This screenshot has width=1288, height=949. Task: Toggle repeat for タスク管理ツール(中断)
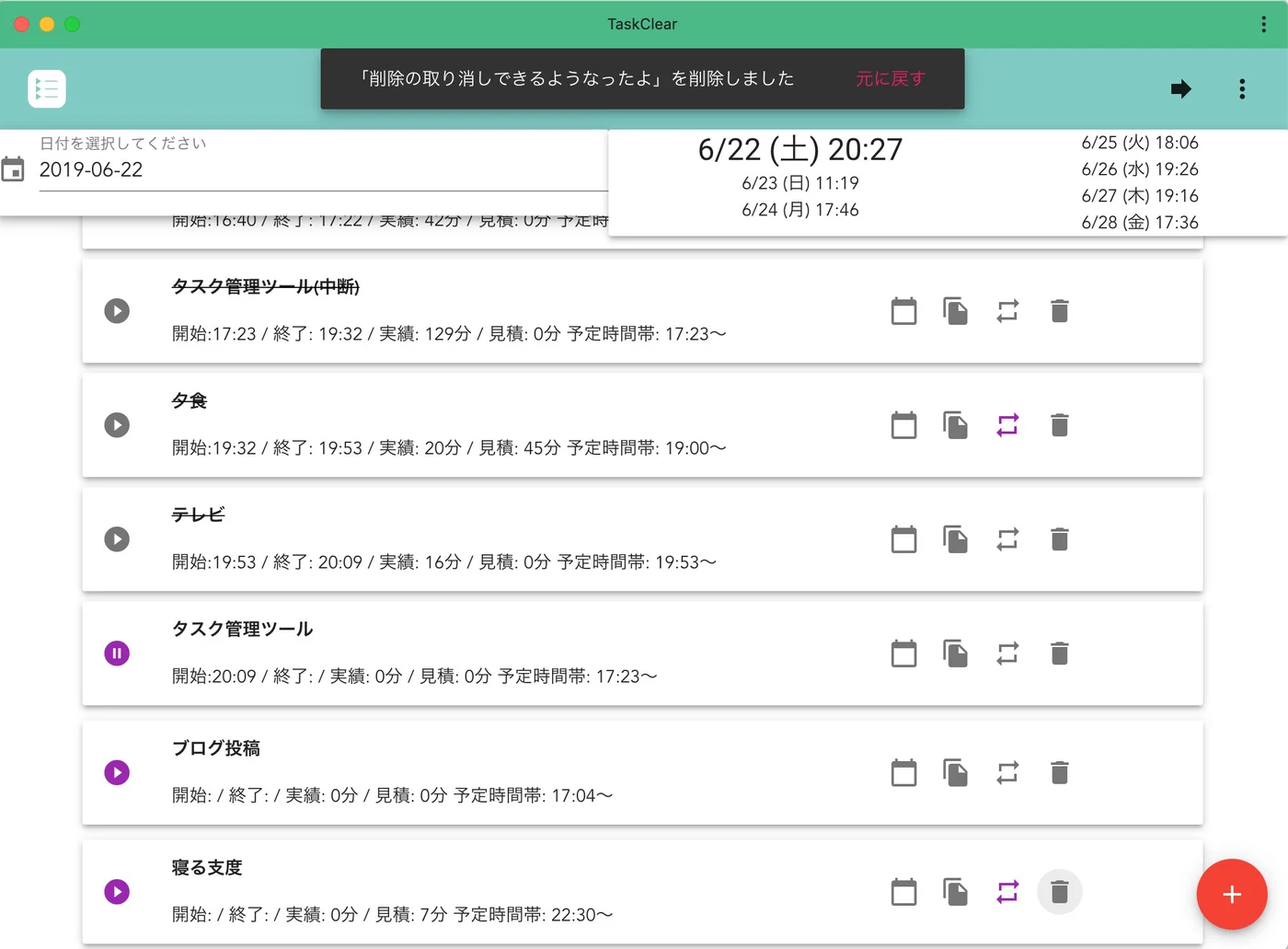point(1007,311)
